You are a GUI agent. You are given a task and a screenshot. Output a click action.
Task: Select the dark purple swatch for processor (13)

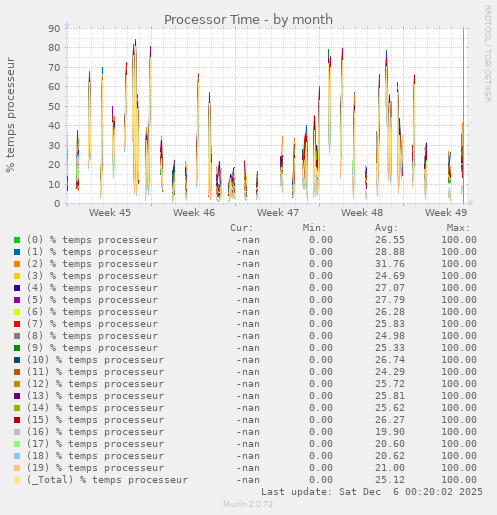17,396
